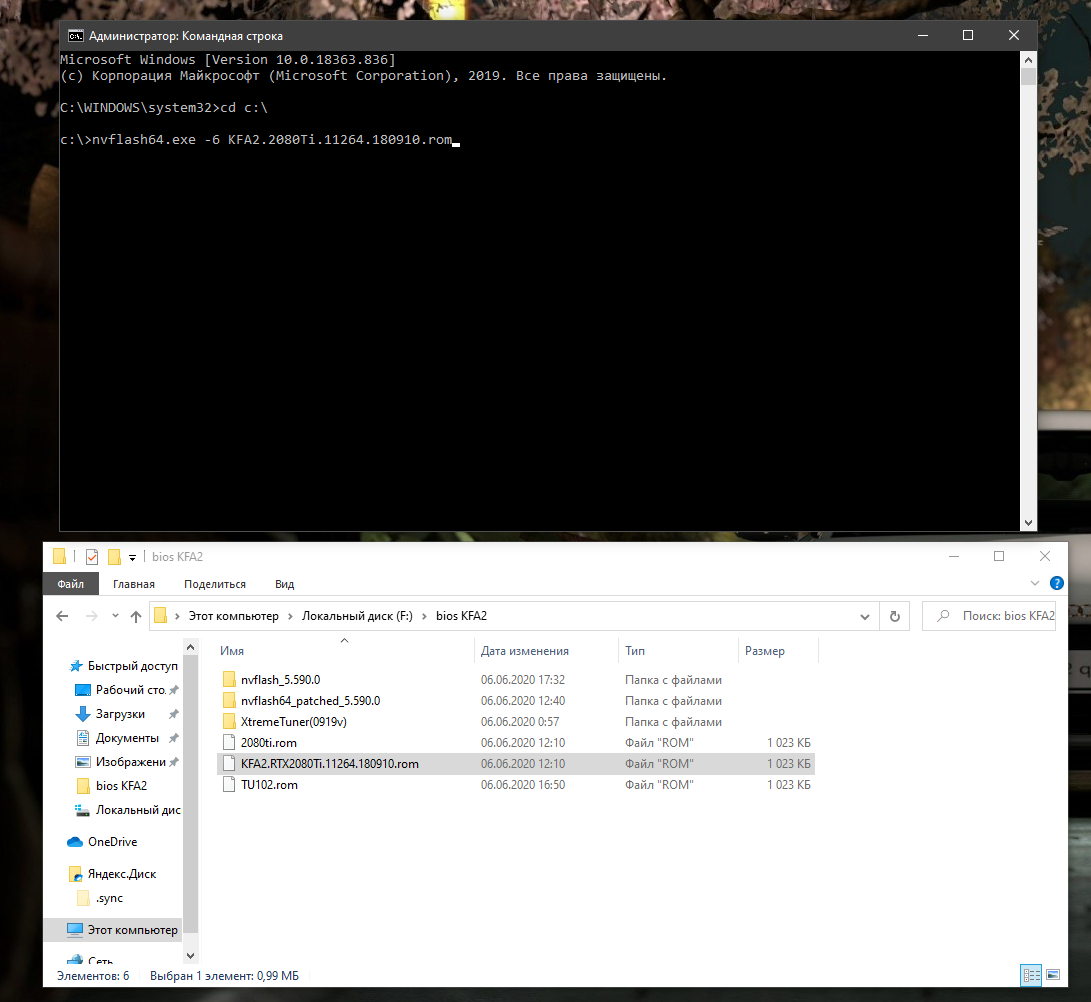1091x1002 pixels.
Task: Refresh the folder with refresh button
Action: pos(895,617)
